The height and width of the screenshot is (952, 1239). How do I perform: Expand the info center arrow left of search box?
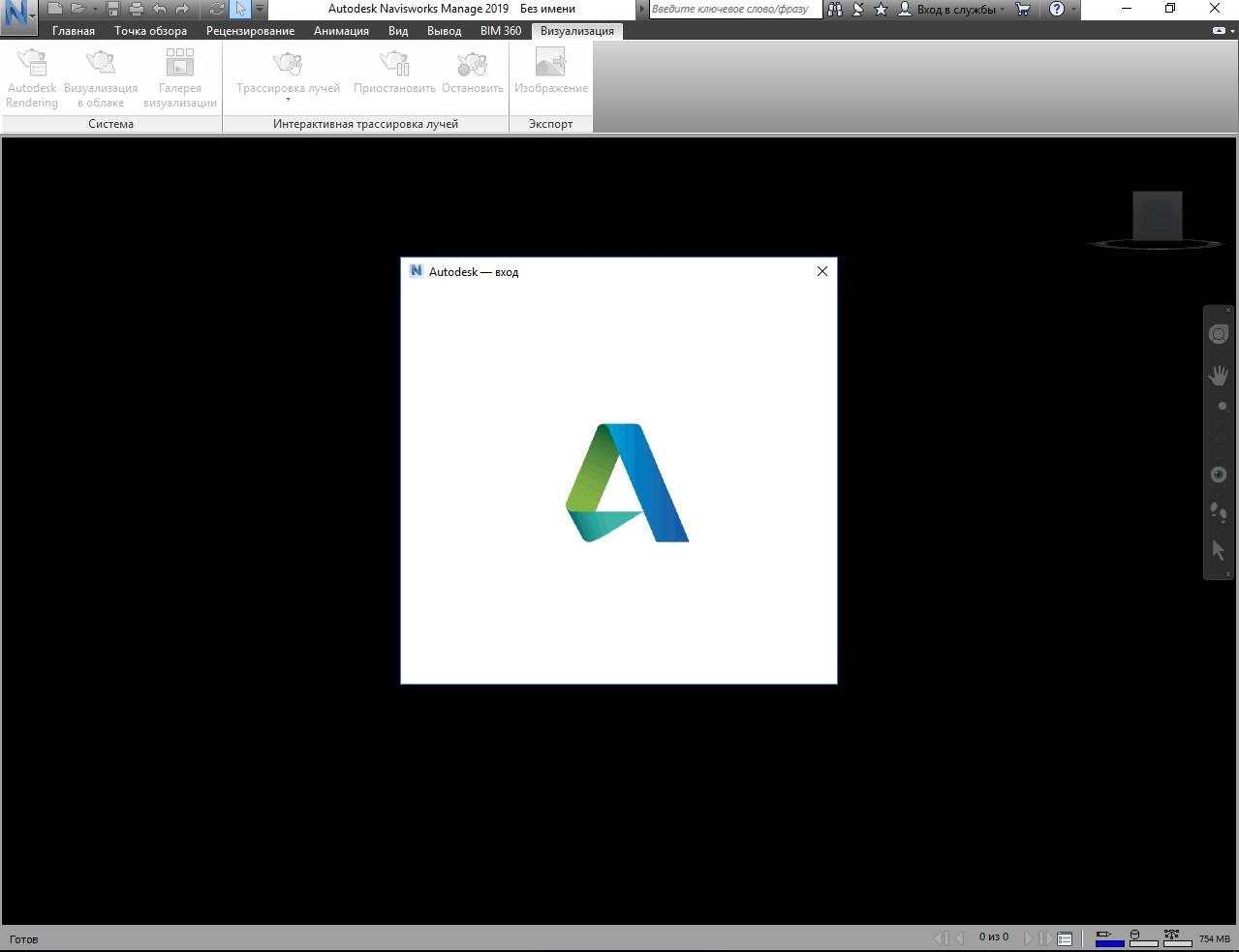641,9
